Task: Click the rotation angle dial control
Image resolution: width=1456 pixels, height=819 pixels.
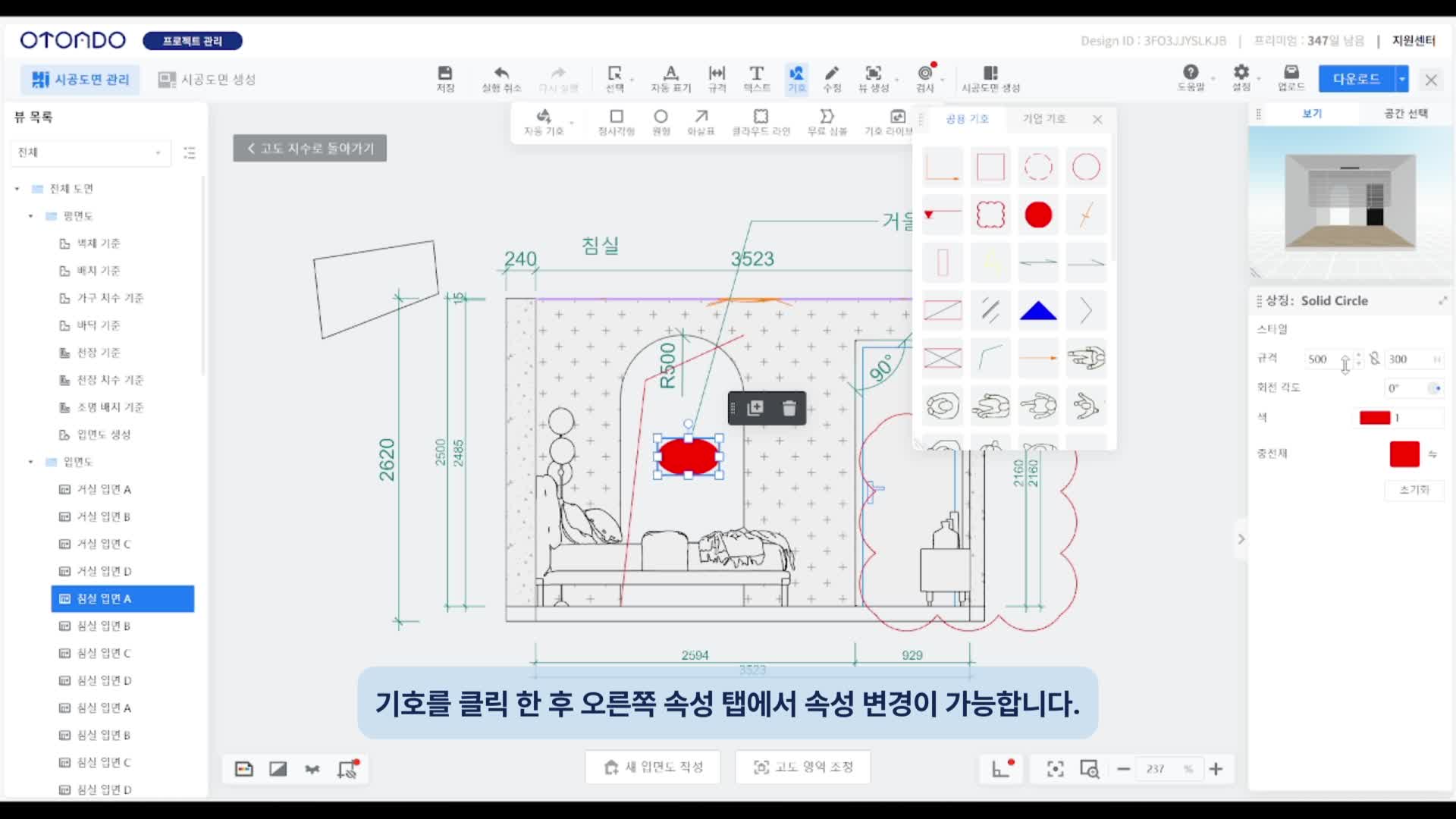Action: (1434, 388)
